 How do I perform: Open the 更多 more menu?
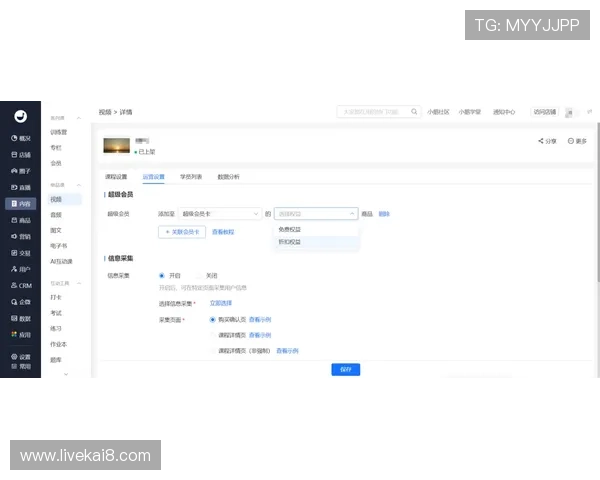pos(576,141)
